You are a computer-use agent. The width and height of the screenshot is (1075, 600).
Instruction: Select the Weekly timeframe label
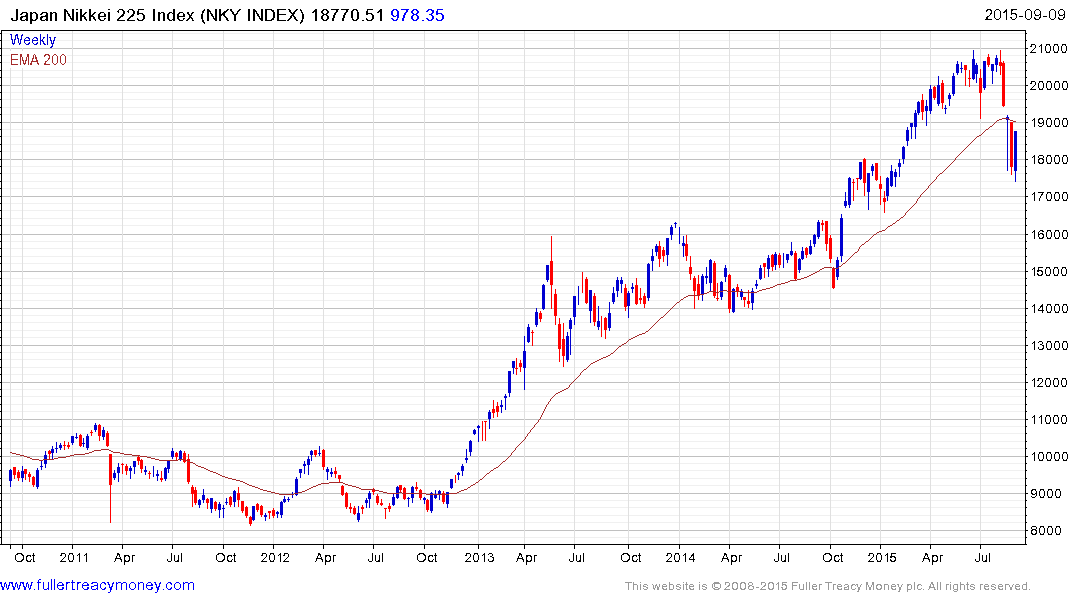coord(33,40)
